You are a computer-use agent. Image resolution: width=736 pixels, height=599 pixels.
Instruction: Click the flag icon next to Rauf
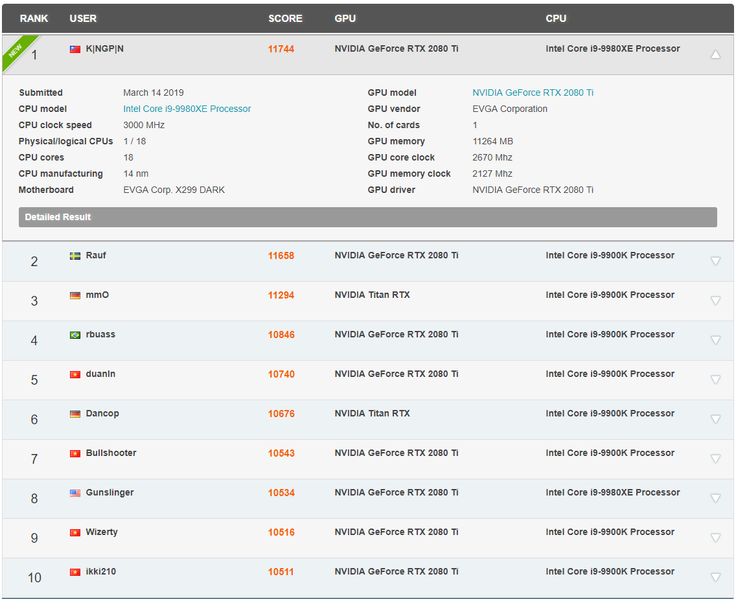click(75, 256)
